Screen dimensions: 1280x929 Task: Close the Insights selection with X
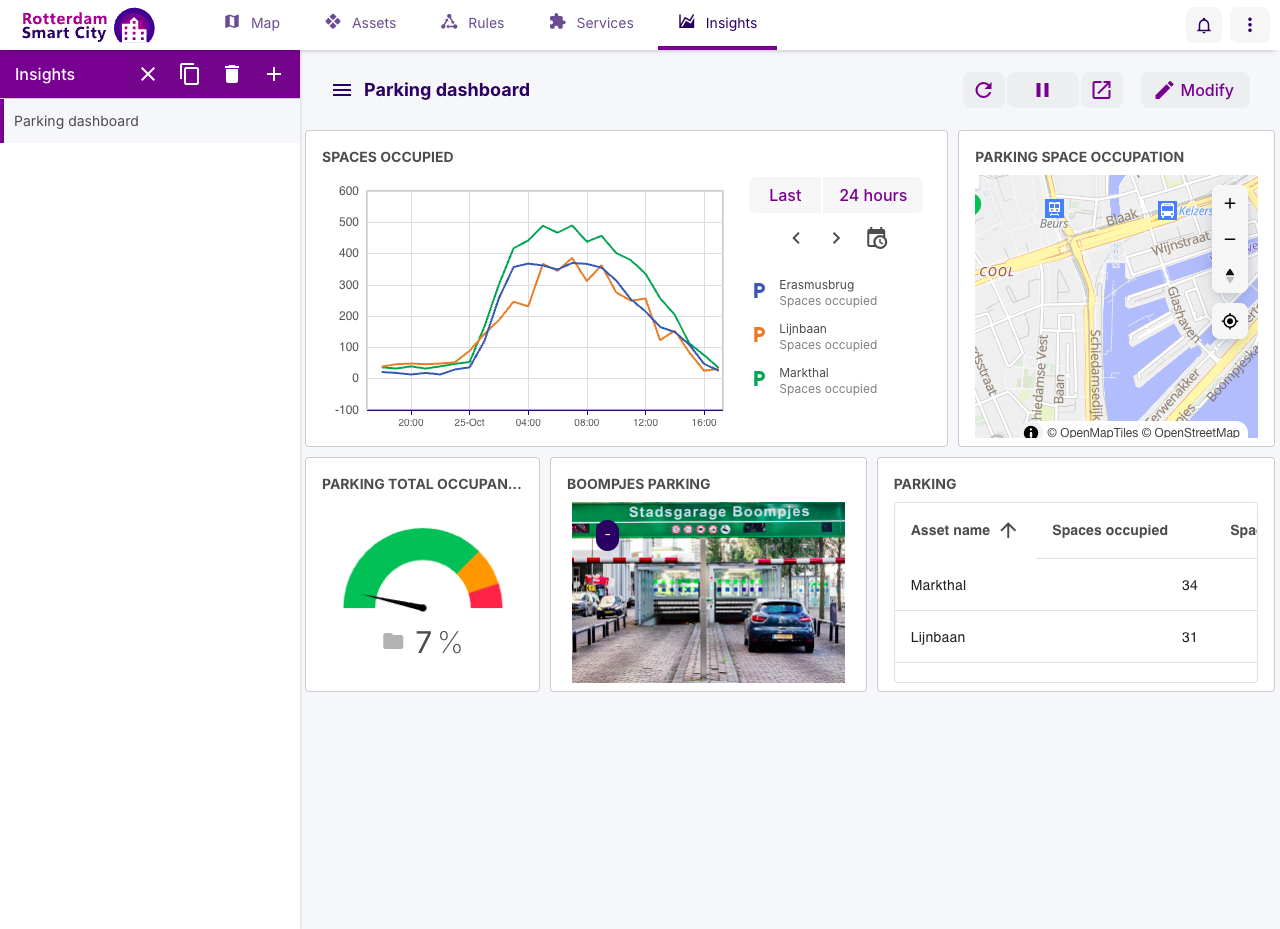148,74
